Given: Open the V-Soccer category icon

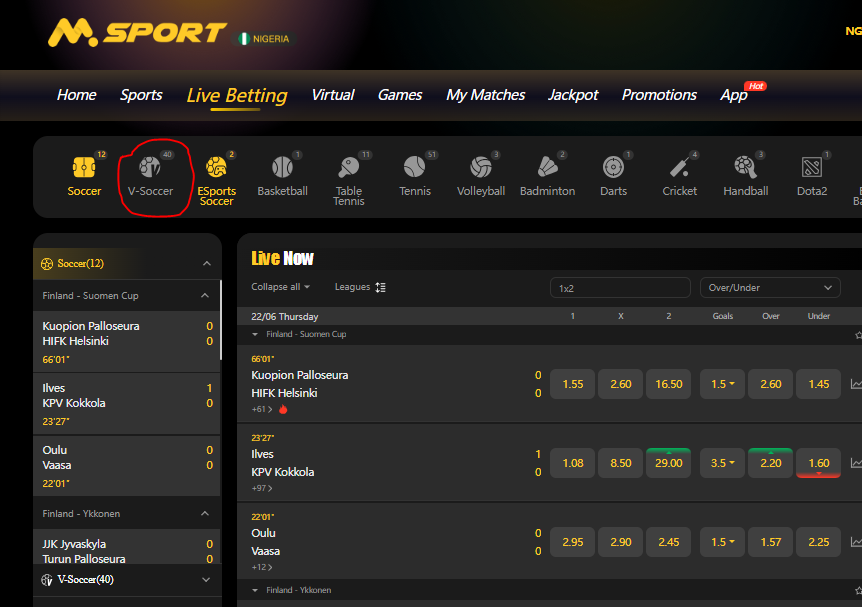Looking at the screenshot, I should [x=150, y=177].
